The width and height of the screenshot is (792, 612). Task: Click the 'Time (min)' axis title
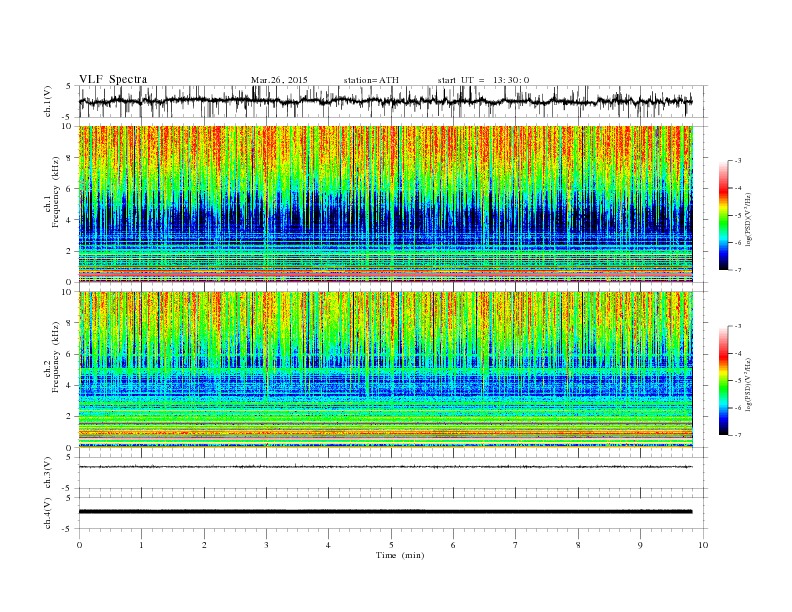pos(400,555)
